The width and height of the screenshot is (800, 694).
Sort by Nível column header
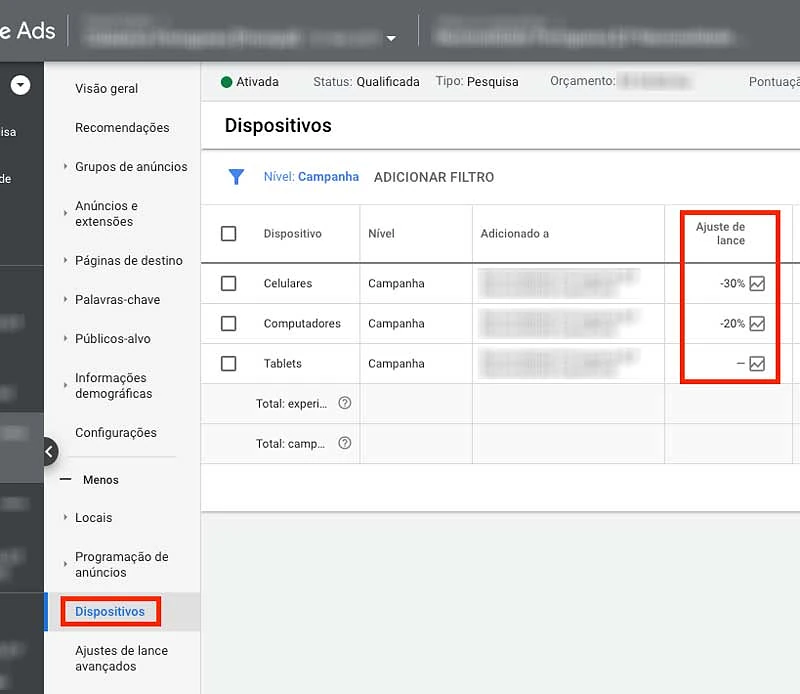[x=381, y=233]
